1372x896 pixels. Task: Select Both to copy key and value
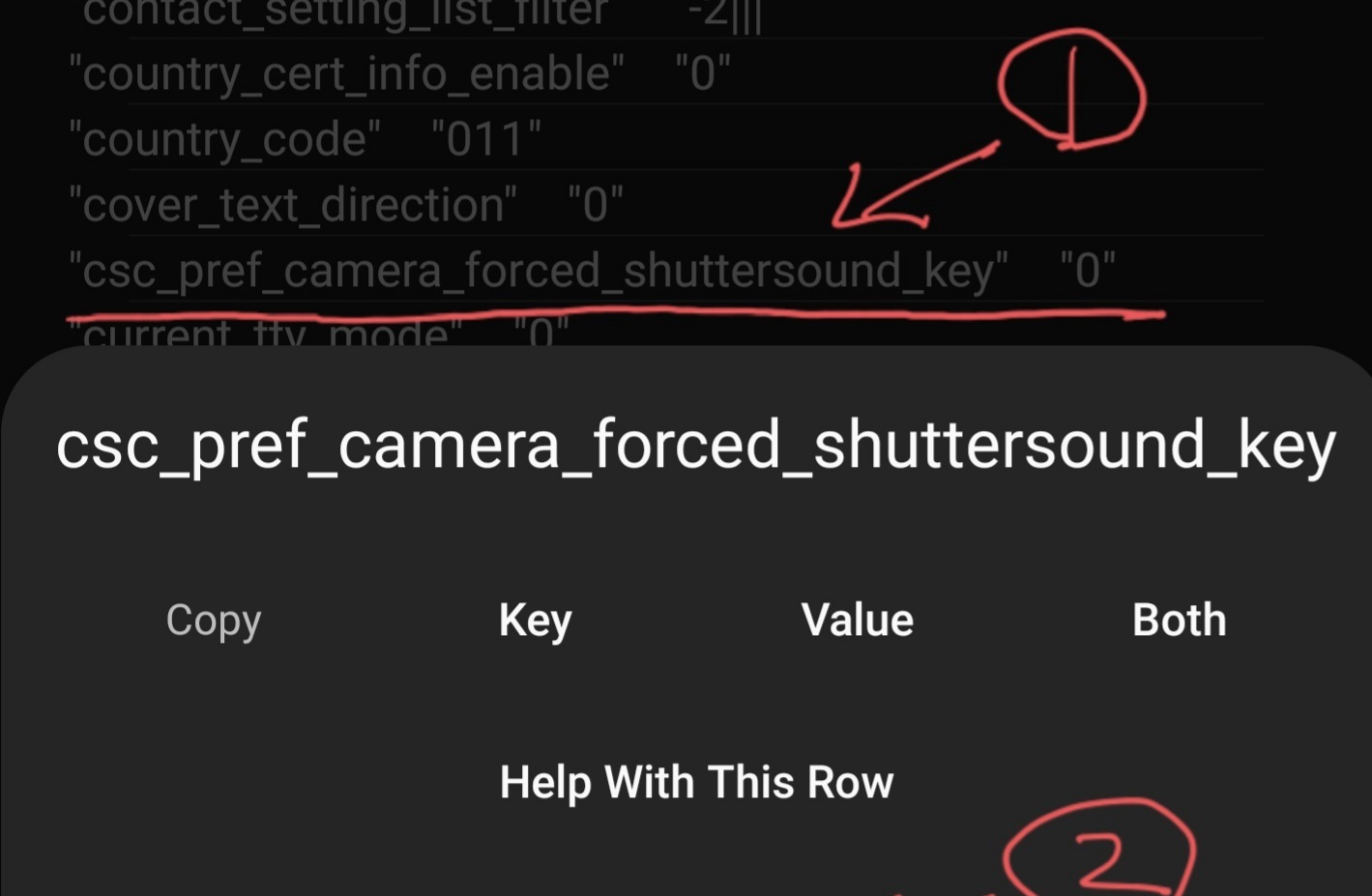pyautogui.click(x=1179, y=621)
